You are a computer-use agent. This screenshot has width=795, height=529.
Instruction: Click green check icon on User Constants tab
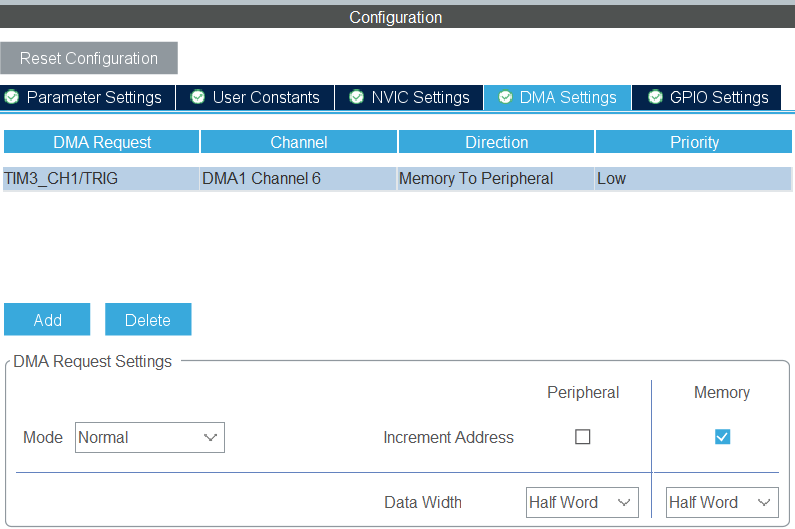click(x=198, y=97)
